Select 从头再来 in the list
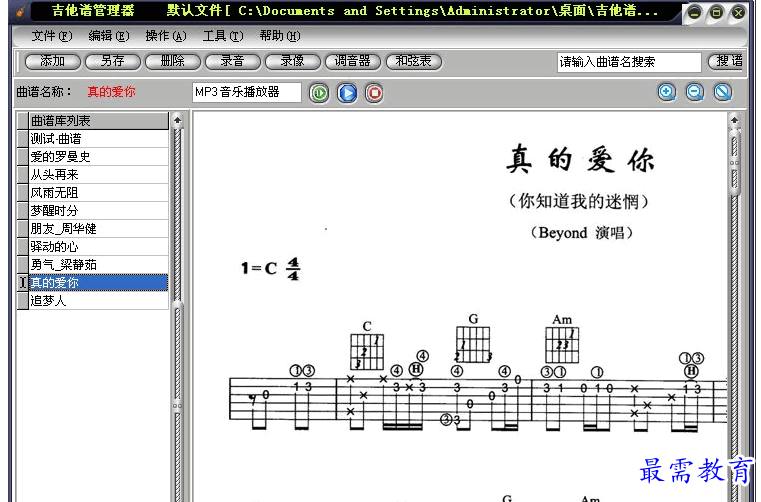 tap(99, 175)
